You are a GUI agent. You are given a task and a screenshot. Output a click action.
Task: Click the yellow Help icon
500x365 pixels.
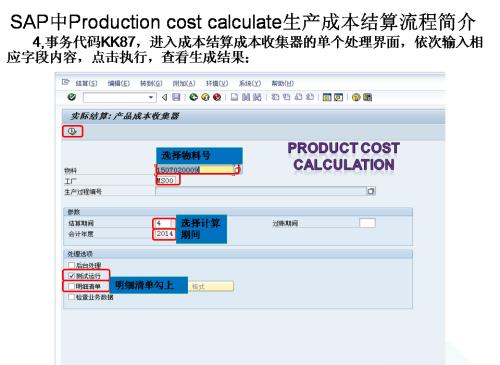tap(356, 97)
